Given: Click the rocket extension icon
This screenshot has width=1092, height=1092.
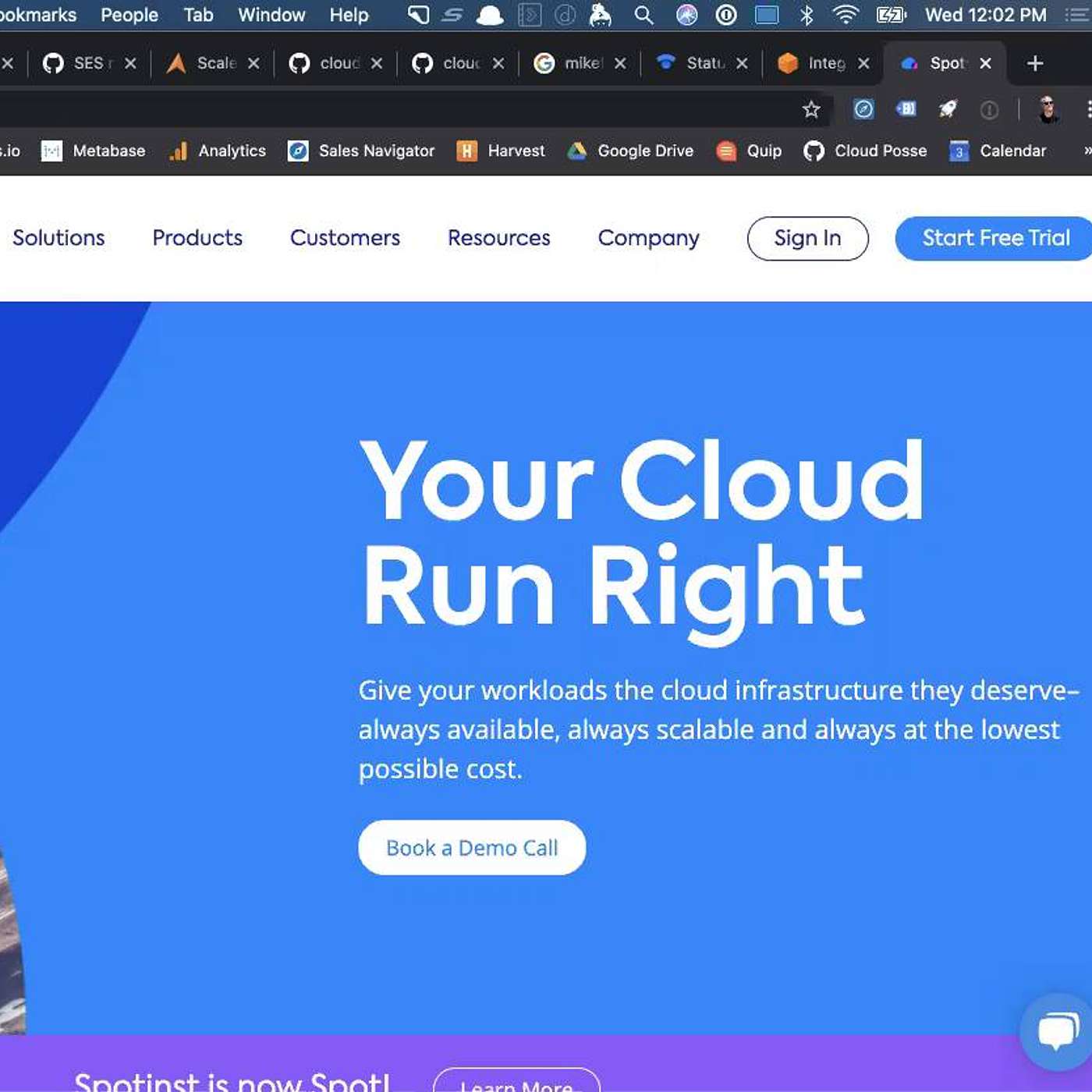Looking at the screenshot, I should tap(948, 110).
